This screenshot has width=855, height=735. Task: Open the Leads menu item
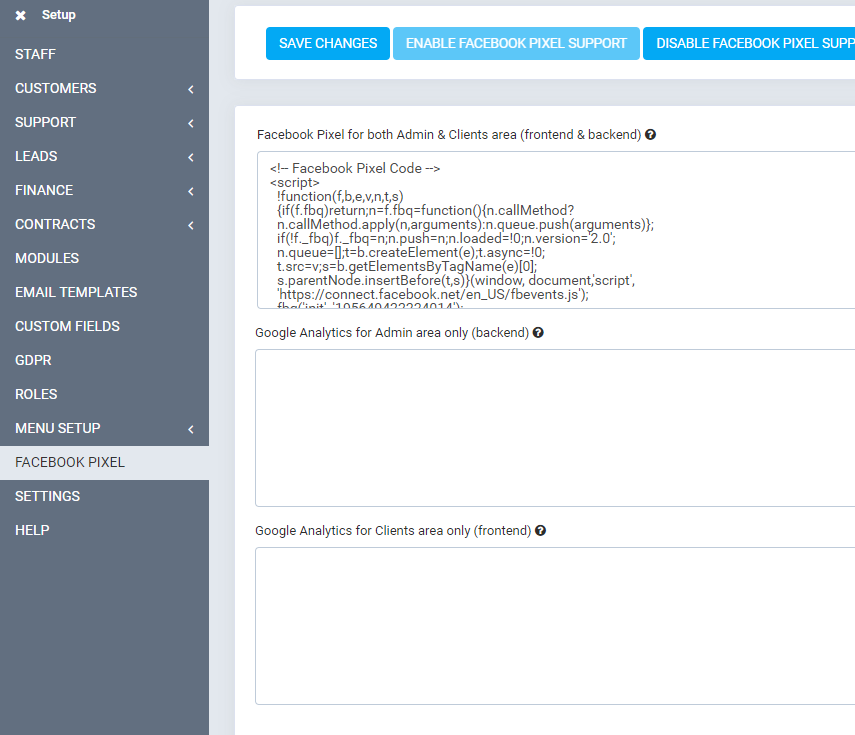click(x=104, y=156)
